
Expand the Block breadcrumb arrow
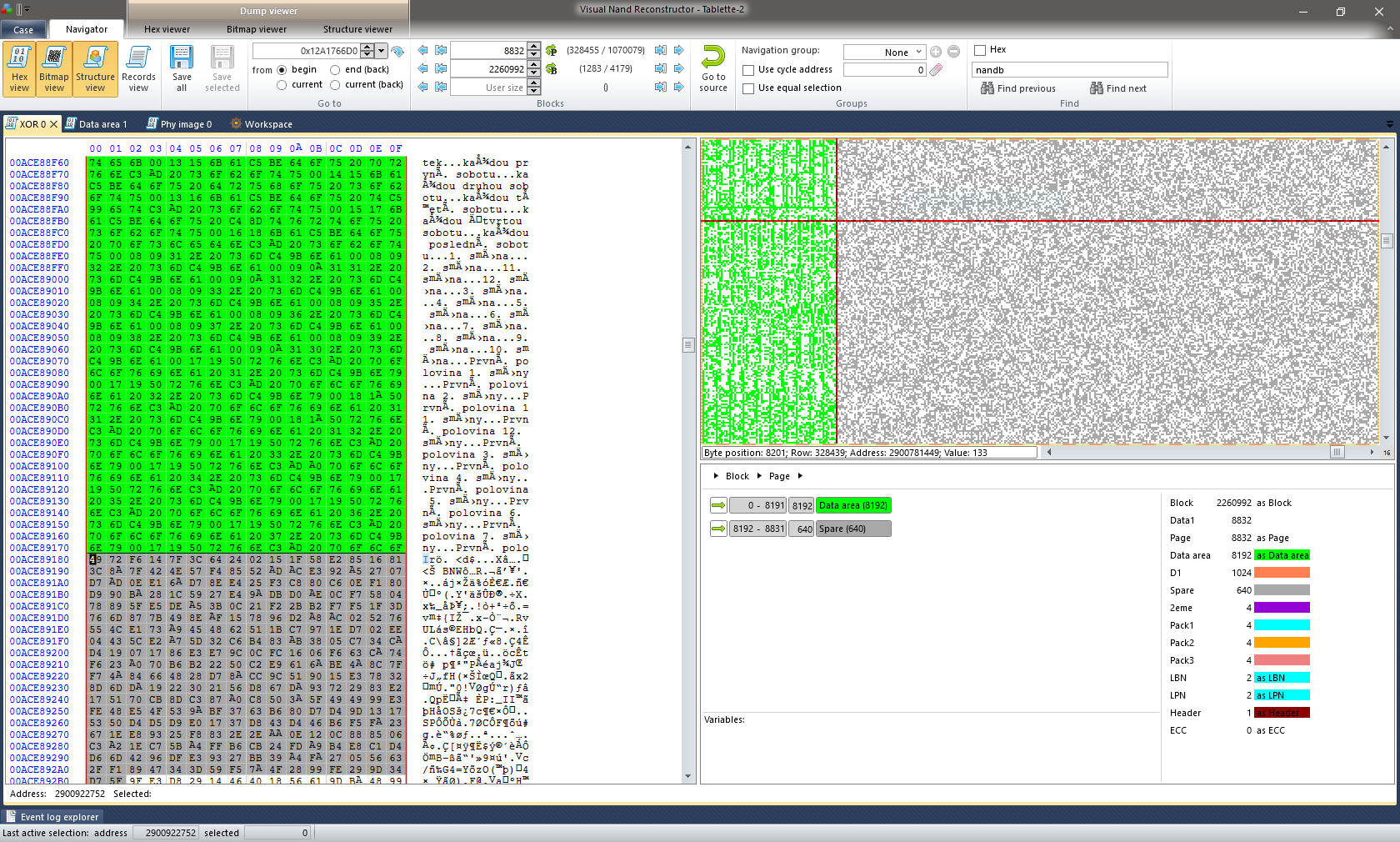(x=716, y=476)
